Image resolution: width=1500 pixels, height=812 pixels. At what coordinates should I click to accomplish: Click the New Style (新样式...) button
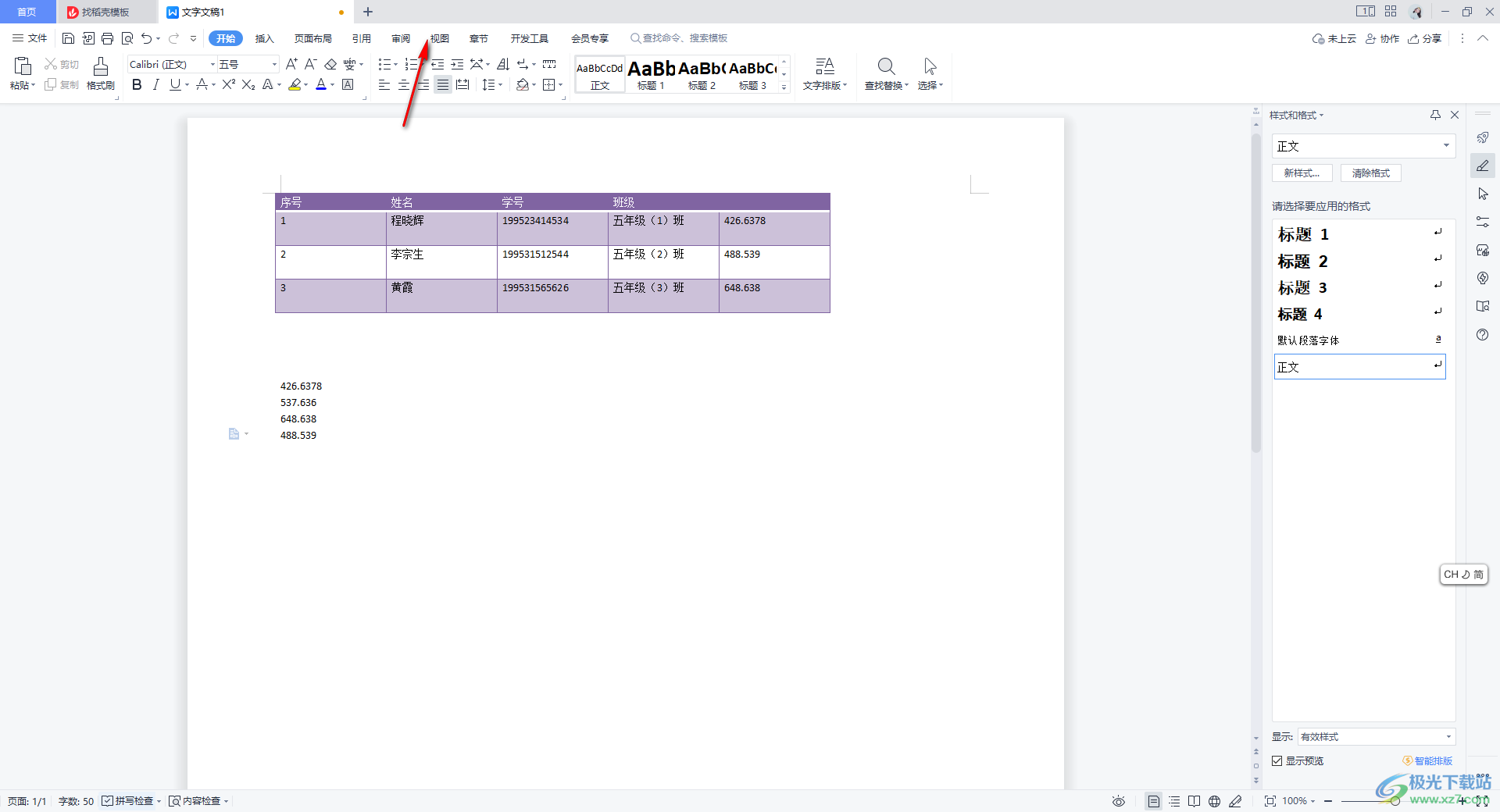[1302, 173]
